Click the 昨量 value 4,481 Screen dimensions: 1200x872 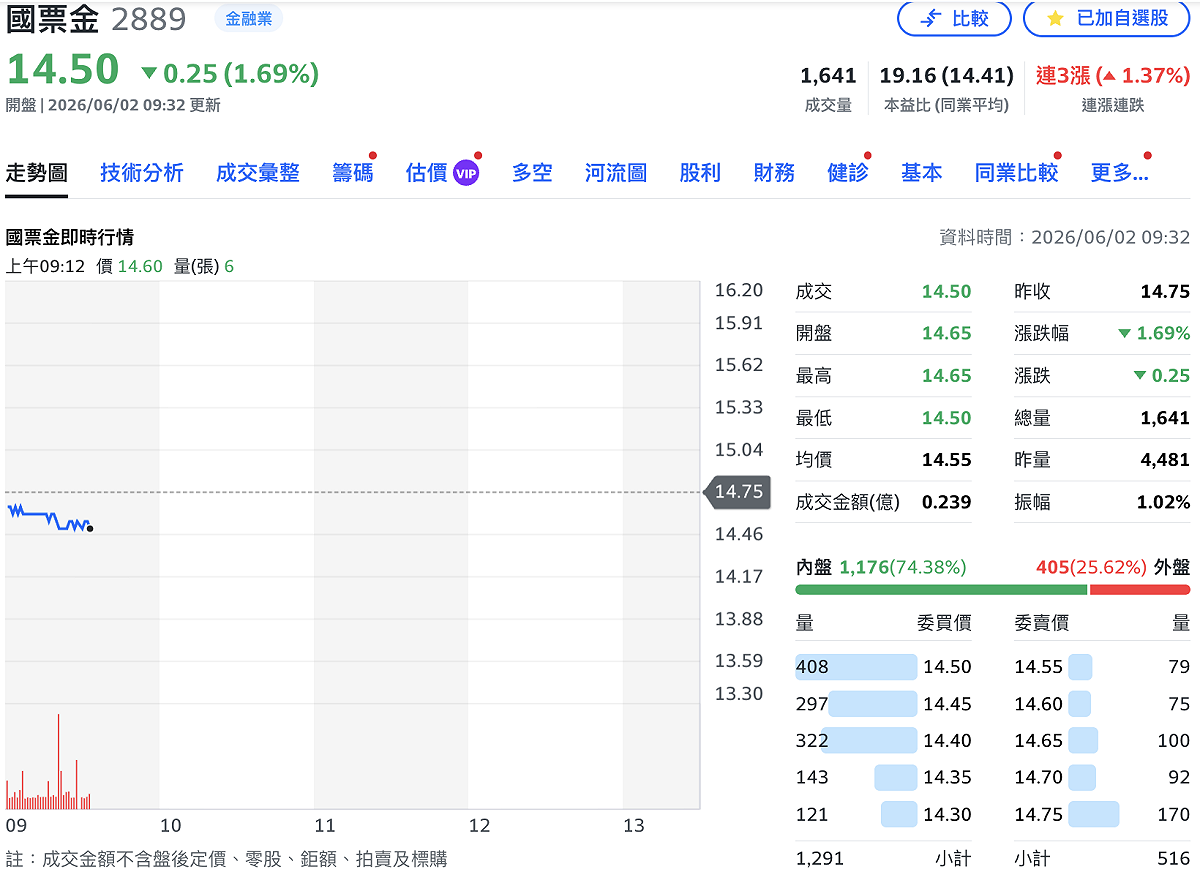coord(1165,460)
